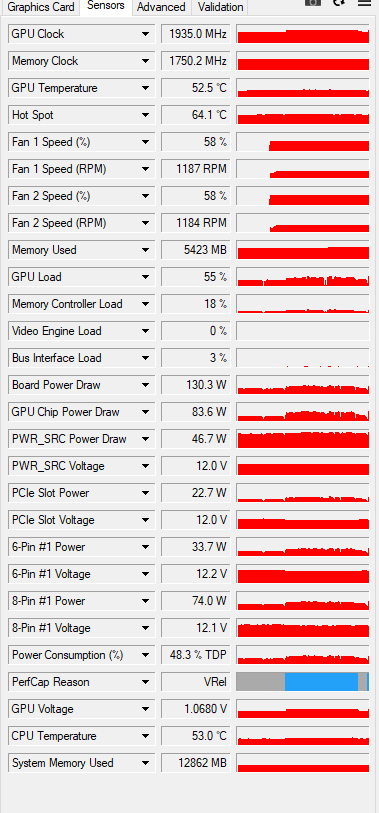
Task: Click the 83.6 W chip power value
Action: pyautogui.click(x=195, y=412)
